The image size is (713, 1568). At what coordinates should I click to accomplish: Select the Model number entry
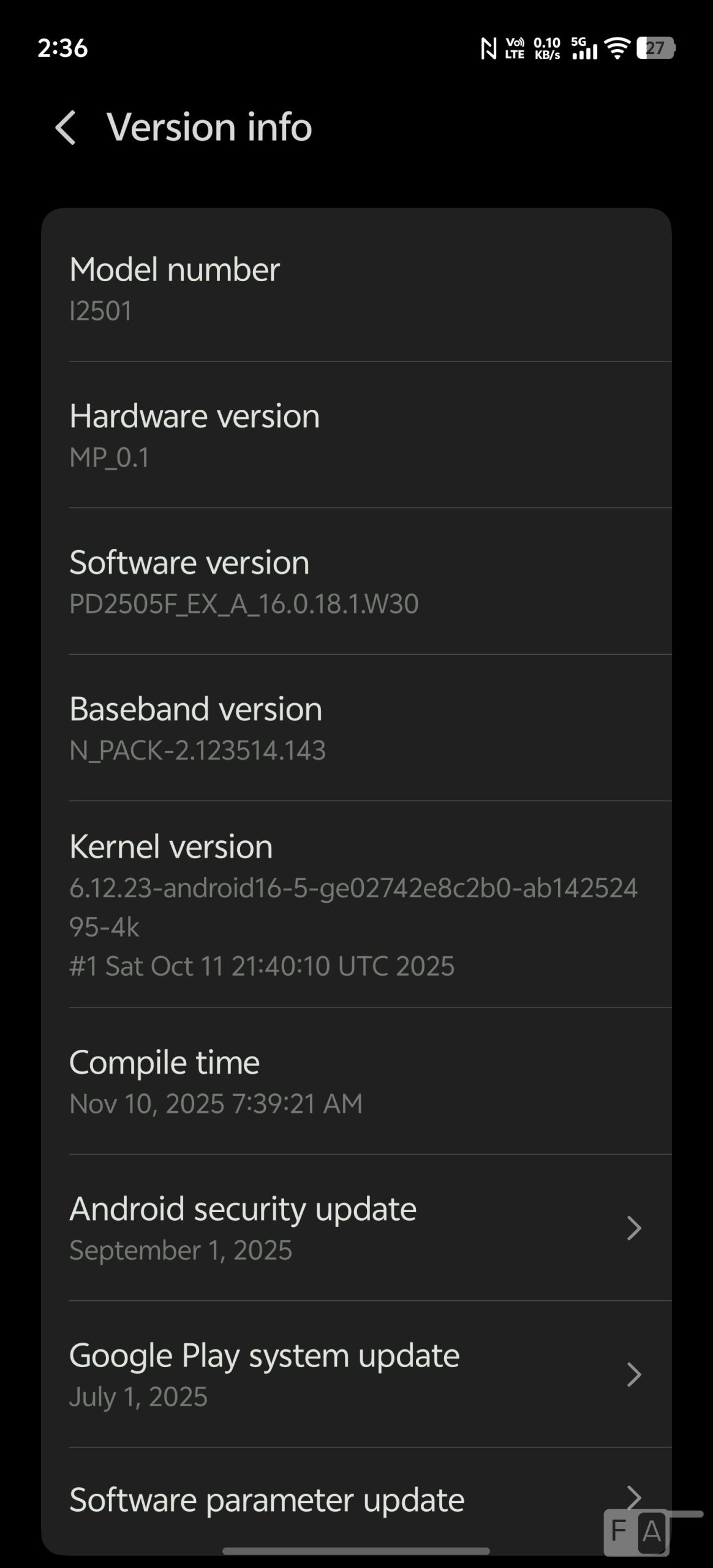pyautogui.click(x=355, y=289)
